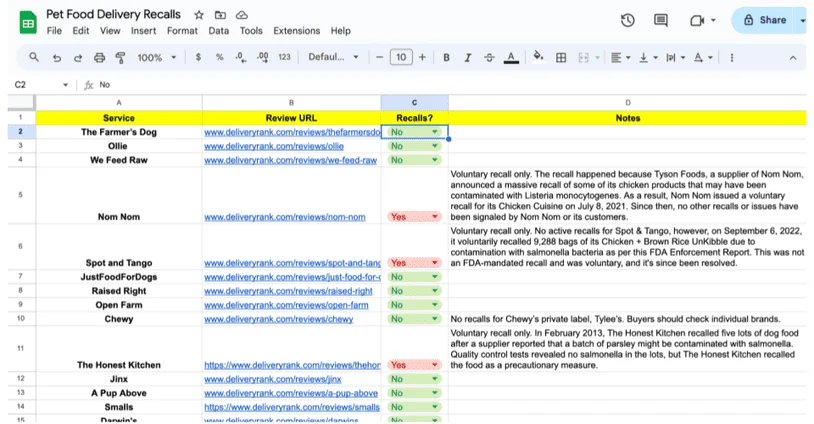Click the borders icon in toolbar

pyautogui.click(x=561, y=58)
